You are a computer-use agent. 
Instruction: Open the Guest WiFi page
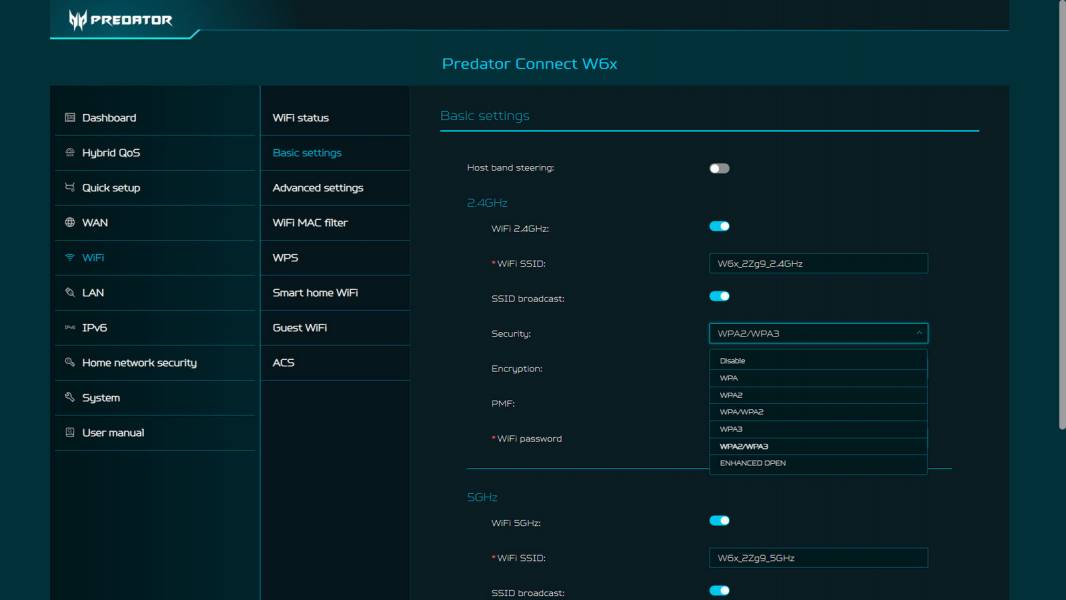pos(299,327)
